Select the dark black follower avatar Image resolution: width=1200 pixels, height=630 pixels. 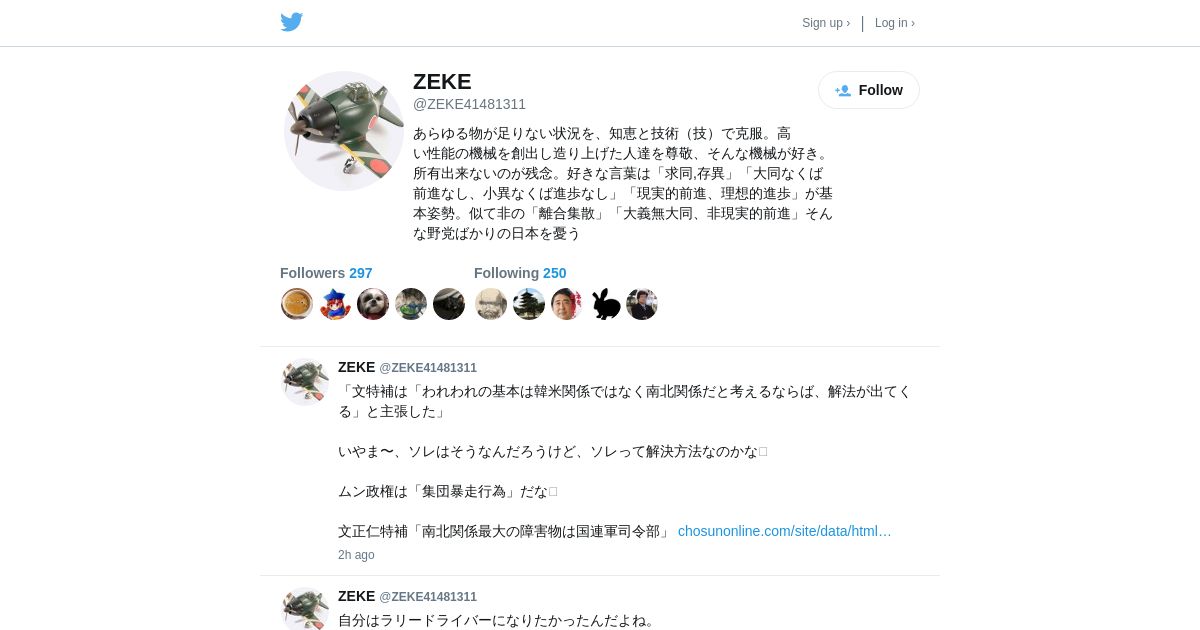click(x=449, y=304)
